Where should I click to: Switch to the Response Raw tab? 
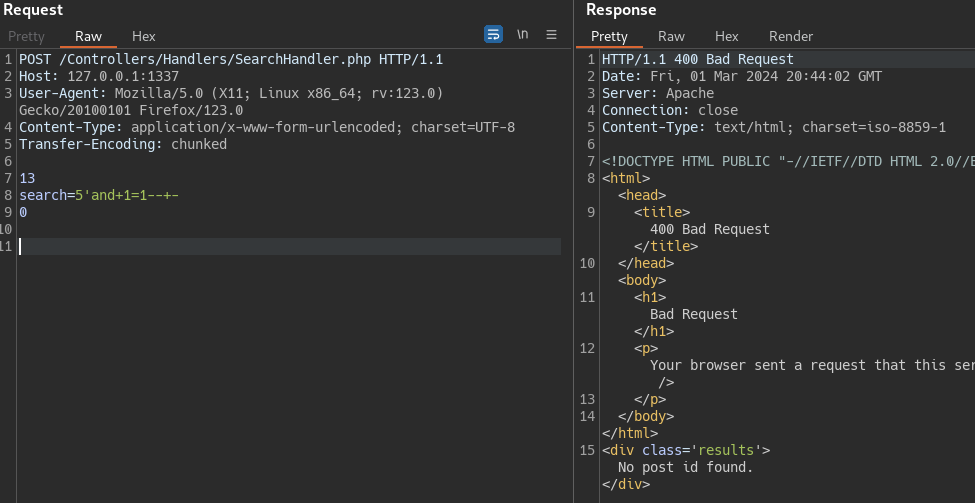(x=671, y=36)
